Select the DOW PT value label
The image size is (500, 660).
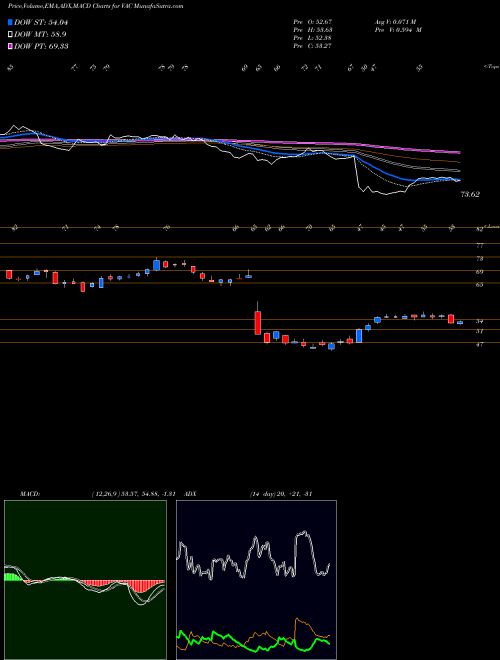pyautogui.click(x=41, y=46)
